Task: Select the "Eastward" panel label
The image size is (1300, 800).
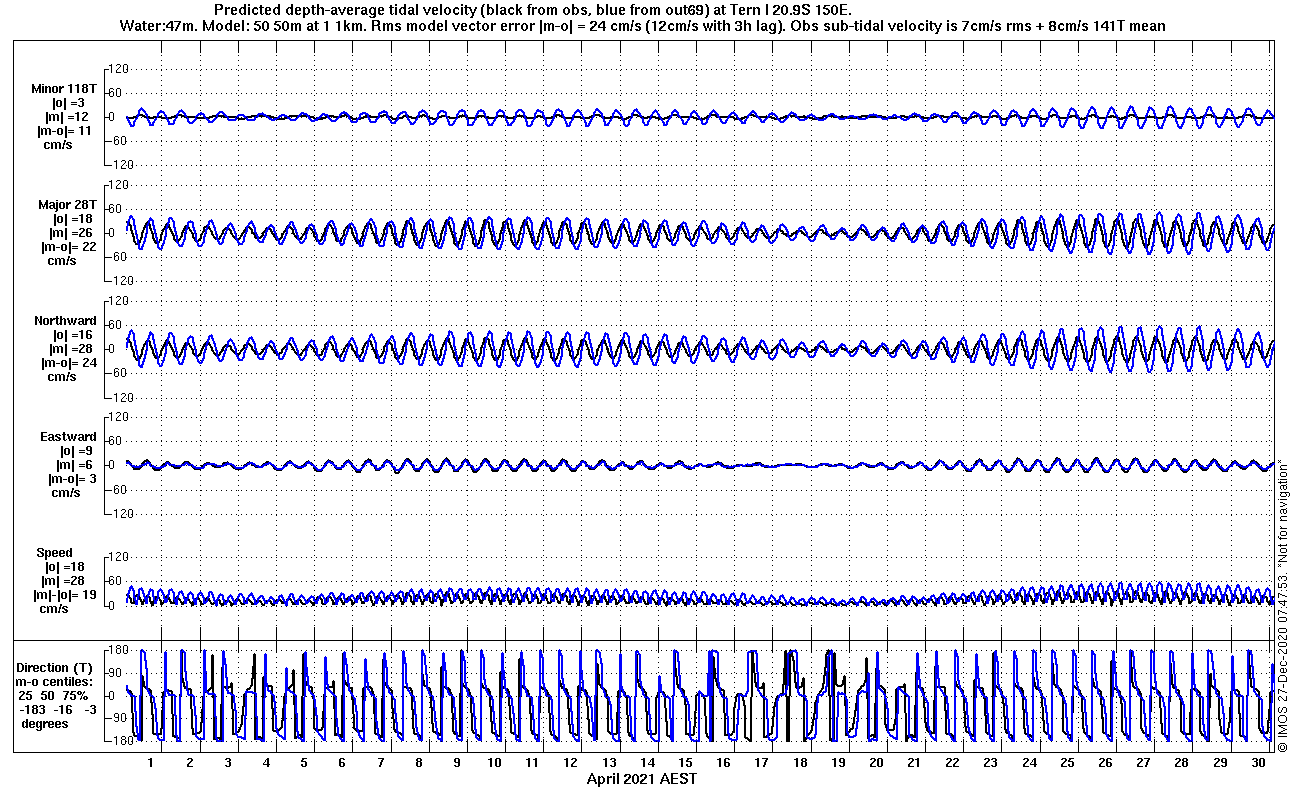Action: [68, 437]
